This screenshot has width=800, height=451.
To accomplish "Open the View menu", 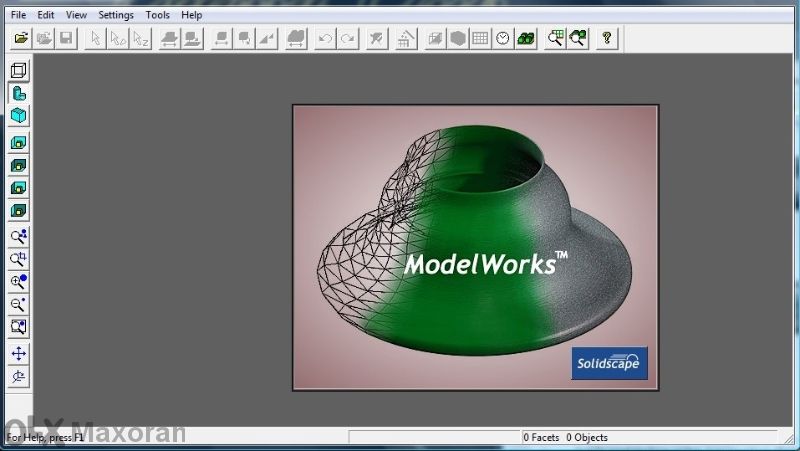I will tap(76, 15).
